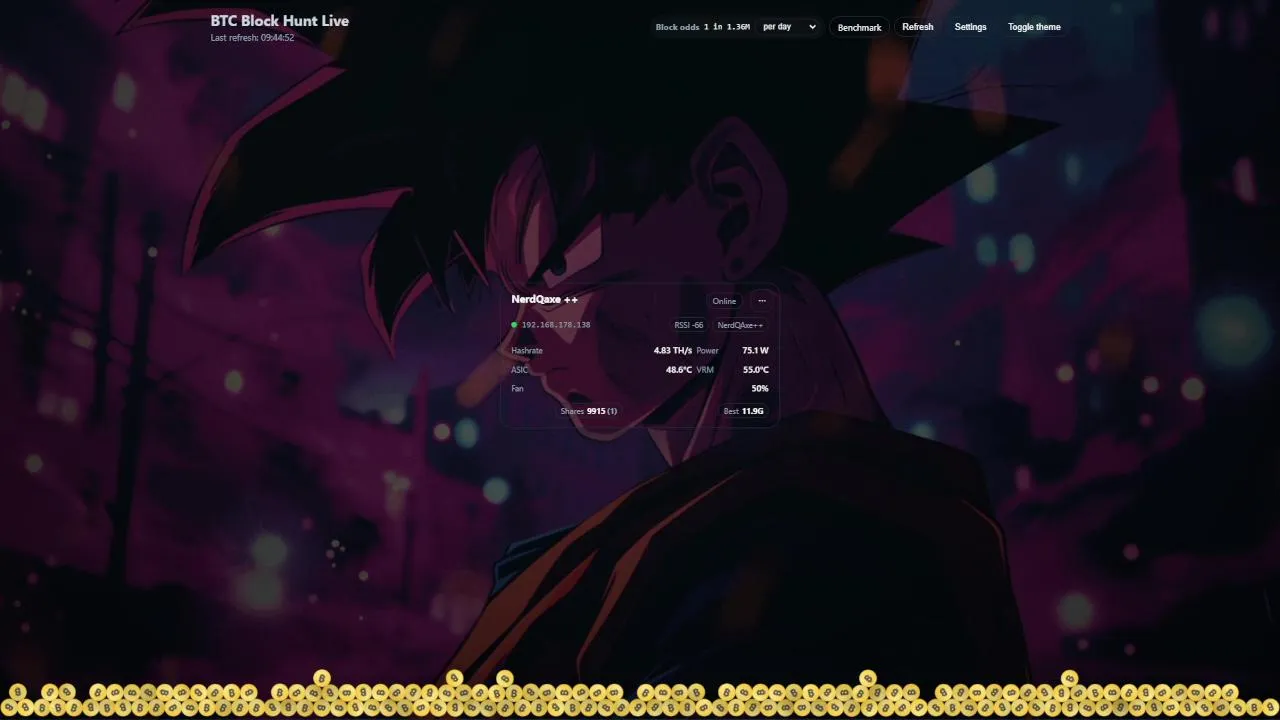This screenshot has height=720, width=1280.
Task: Click Toggle theme button
Action: (x=1034, y=27)
